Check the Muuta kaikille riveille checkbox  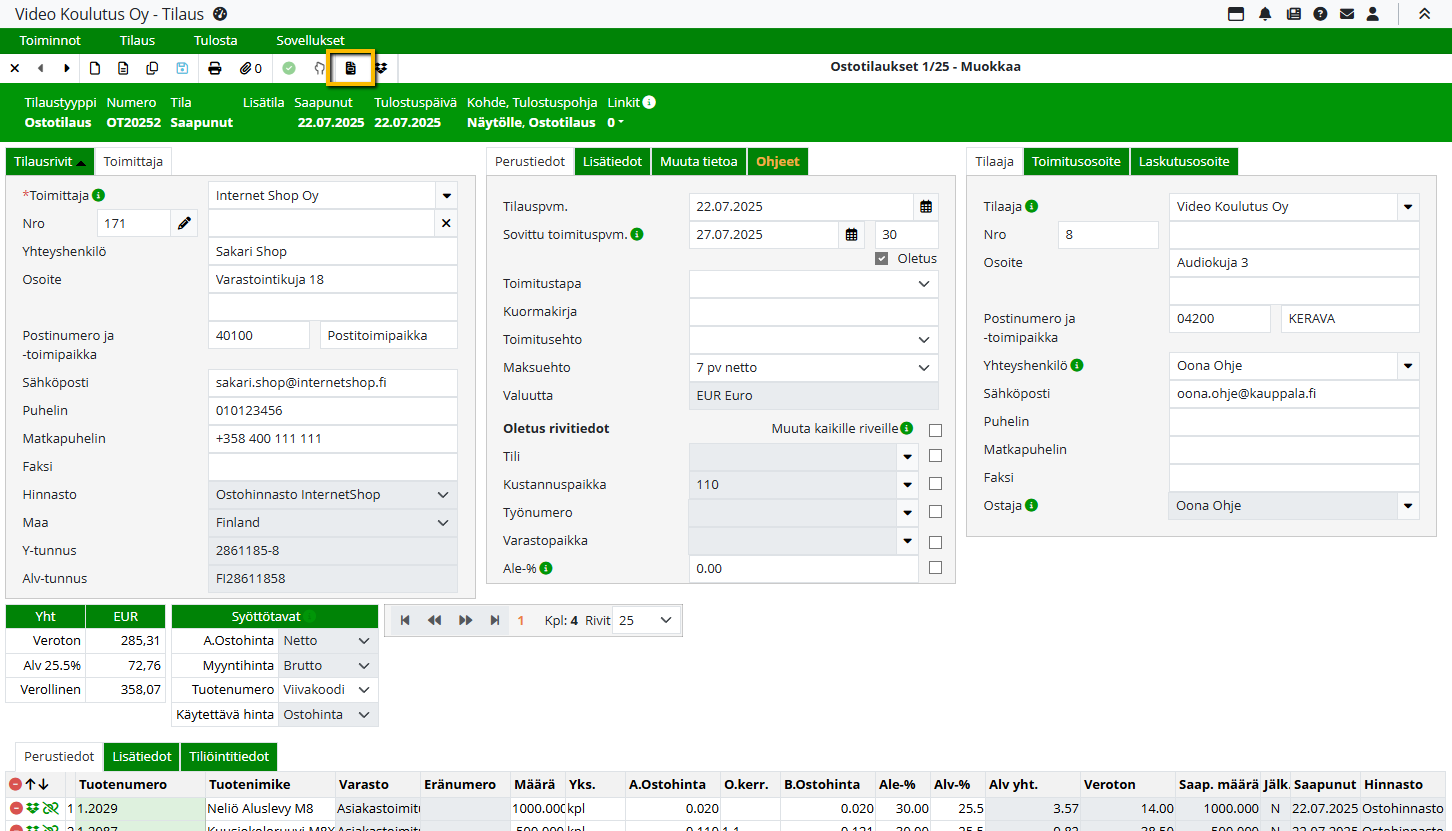[935, 430]
